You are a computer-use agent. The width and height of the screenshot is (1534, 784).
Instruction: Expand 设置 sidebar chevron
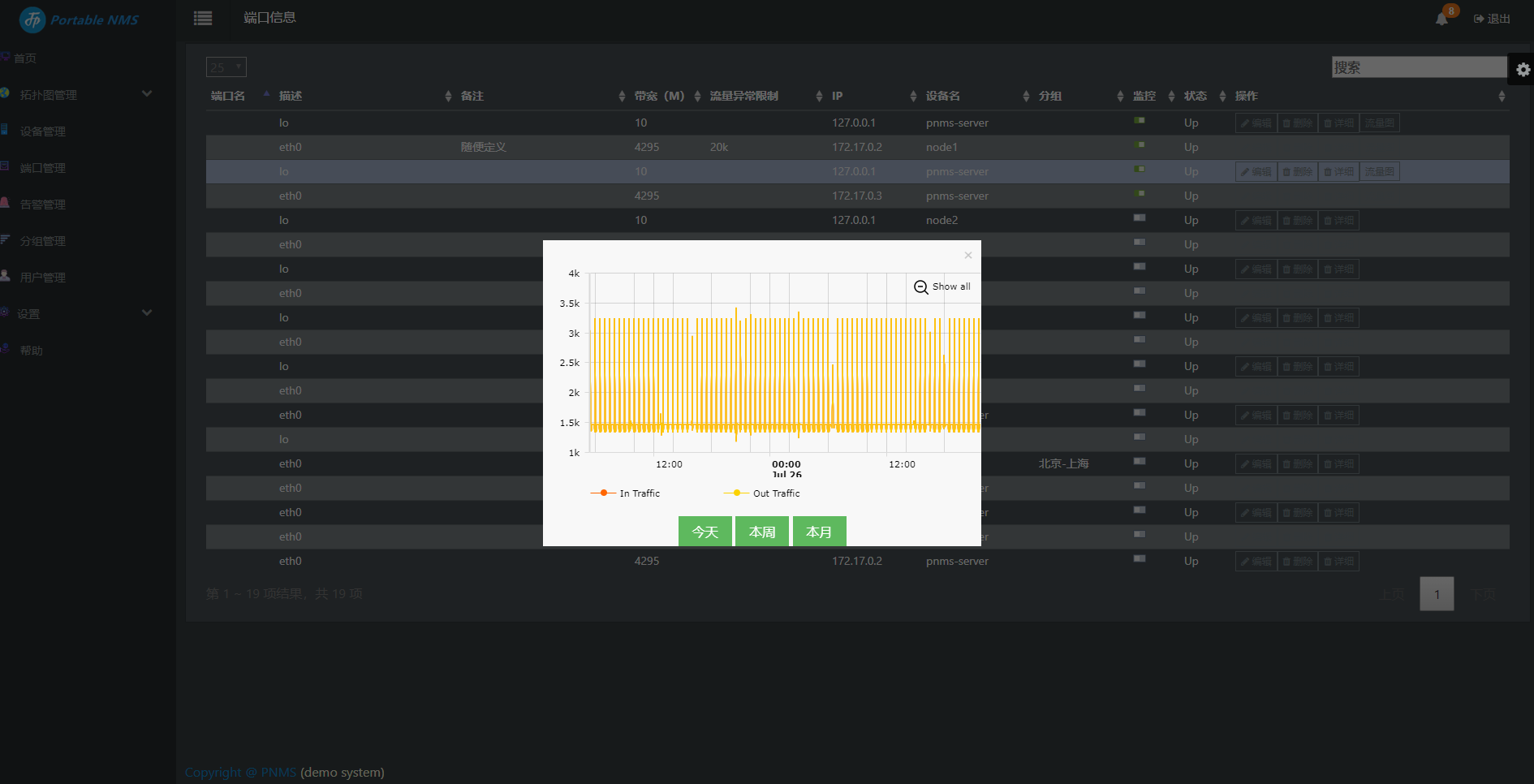(x=147, y=312)
